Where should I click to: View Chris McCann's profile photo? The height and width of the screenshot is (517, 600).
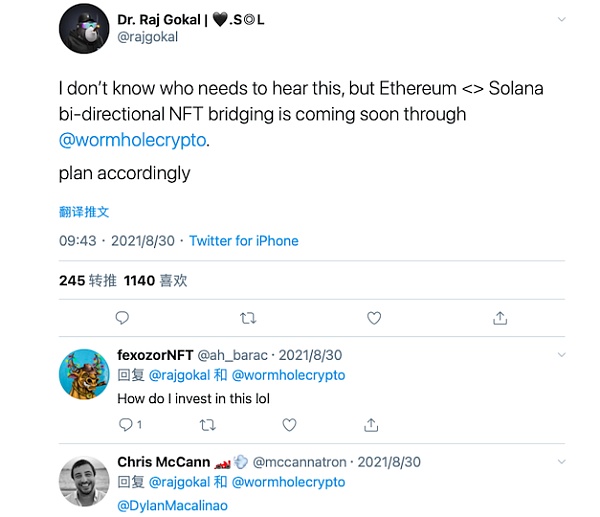pyautogui.click(x=84, y=480)
